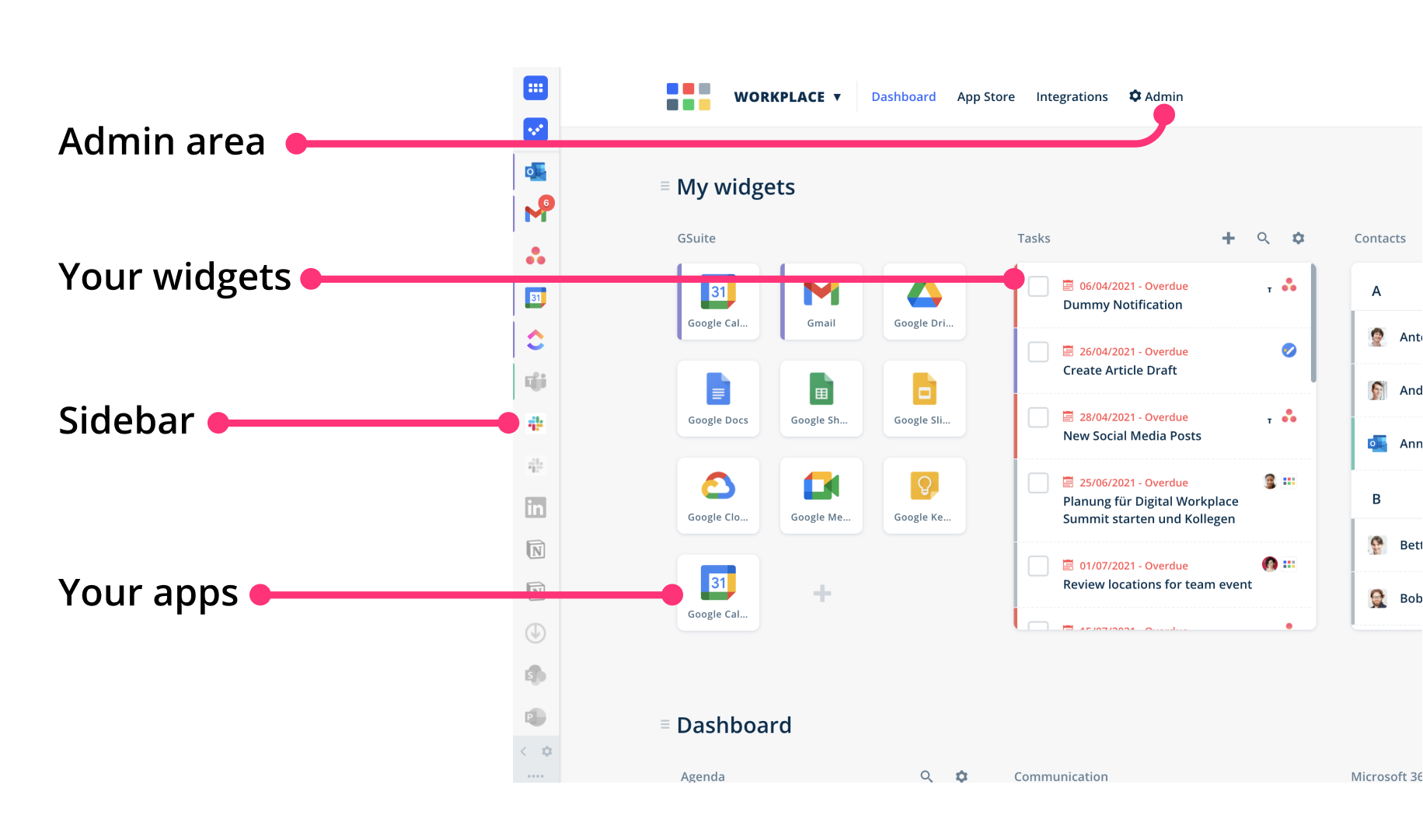This screenshot has width=1423, height=840.
Task: Open the Admin area
Action: [1156, 96]
